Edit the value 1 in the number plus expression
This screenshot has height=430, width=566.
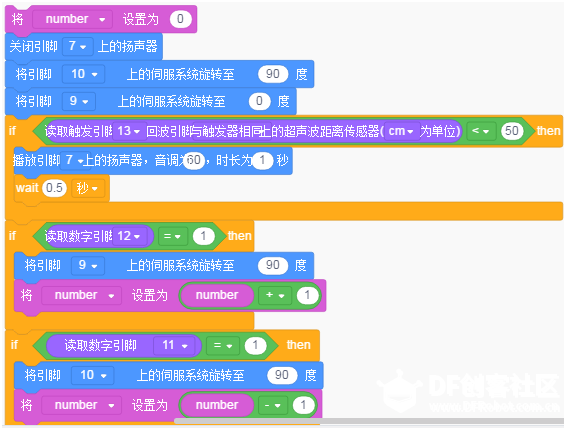click(x=307, y=295)
